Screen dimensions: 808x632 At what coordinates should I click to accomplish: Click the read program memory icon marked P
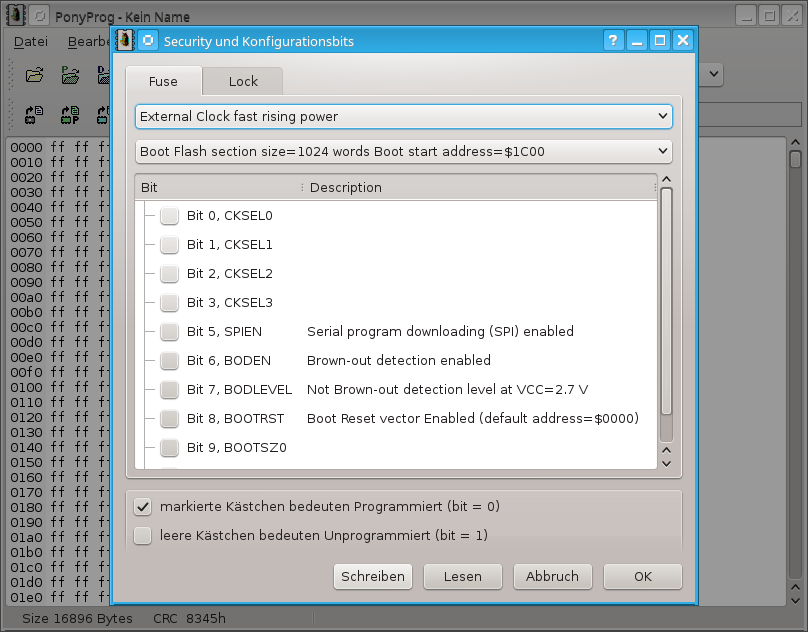pos(70,114)
